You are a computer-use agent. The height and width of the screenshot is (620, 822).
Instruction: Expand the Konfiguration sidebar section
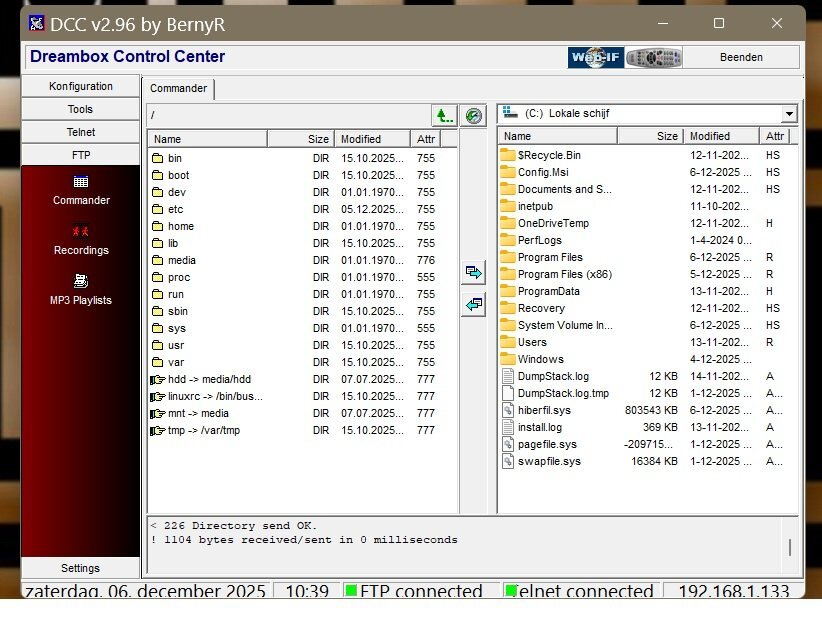pyautogui.click(x=81, y=86)
